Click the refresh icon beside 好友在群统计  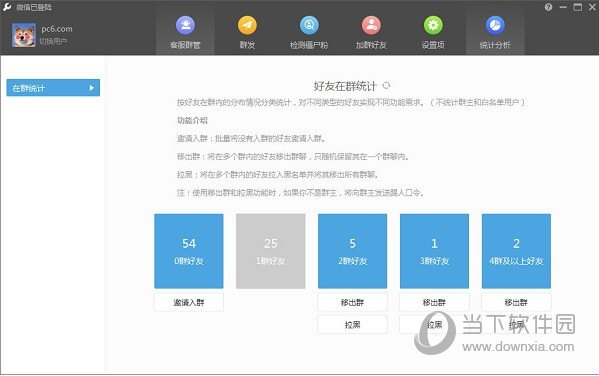[386, 85]
